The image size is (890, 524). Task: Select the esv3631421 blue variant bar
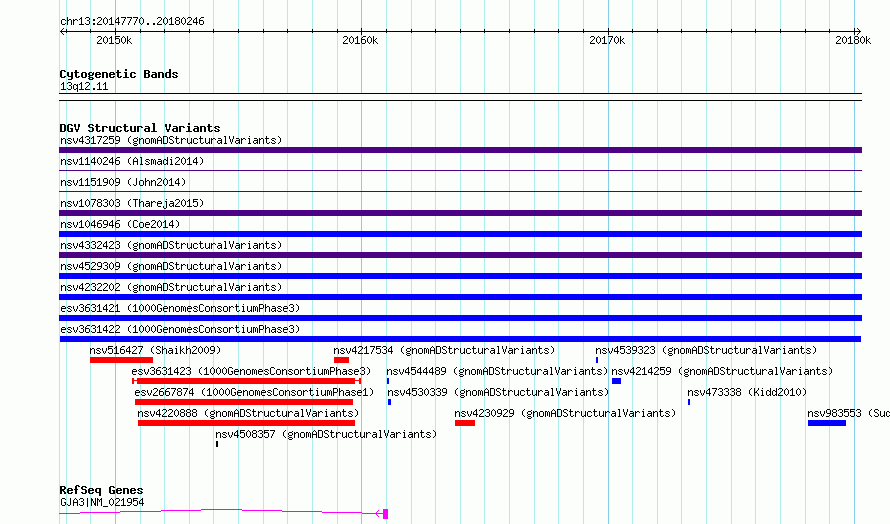(460, 318)
